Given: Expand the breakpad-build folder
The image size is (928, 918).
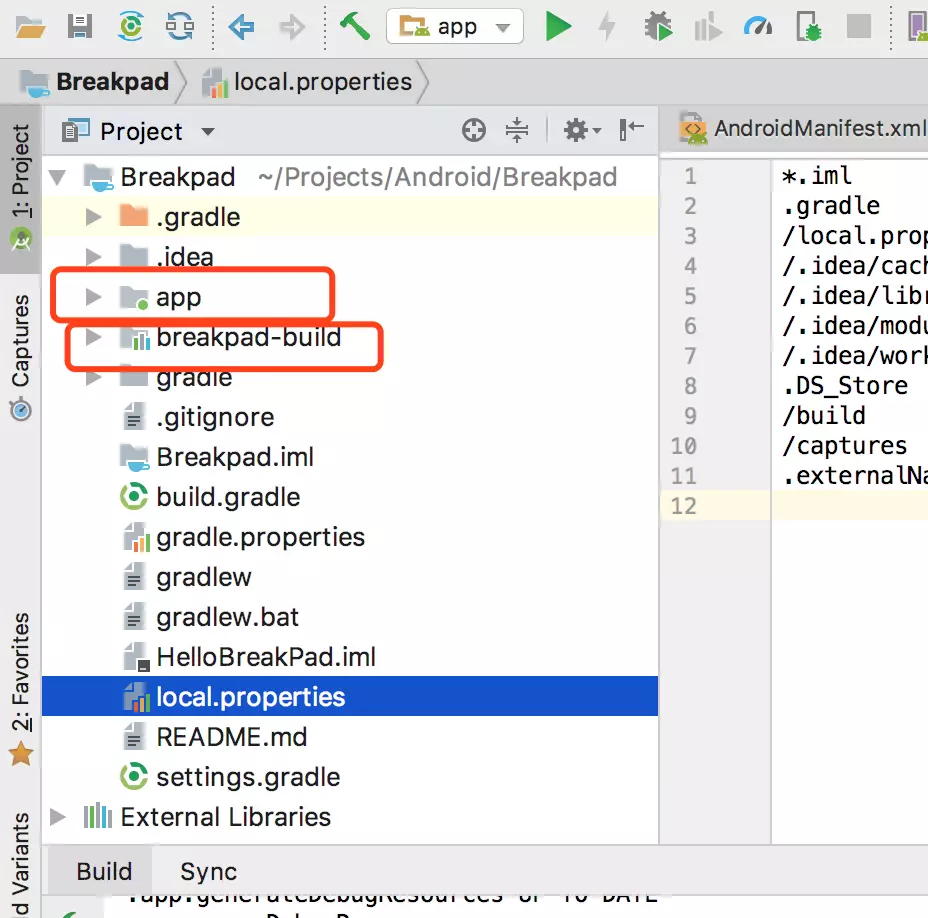Looking at the screenshot, I should click(x=92, y=337).
